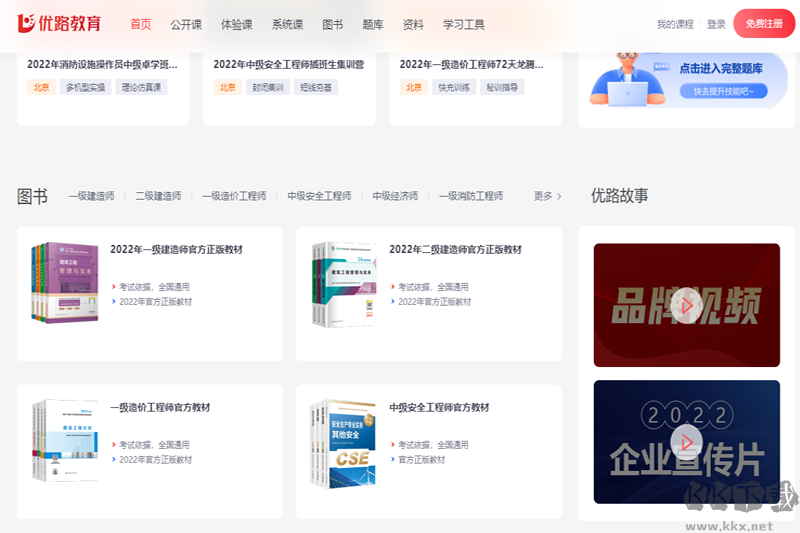Select the 中级安全工程师 book category

pos(319,196)
